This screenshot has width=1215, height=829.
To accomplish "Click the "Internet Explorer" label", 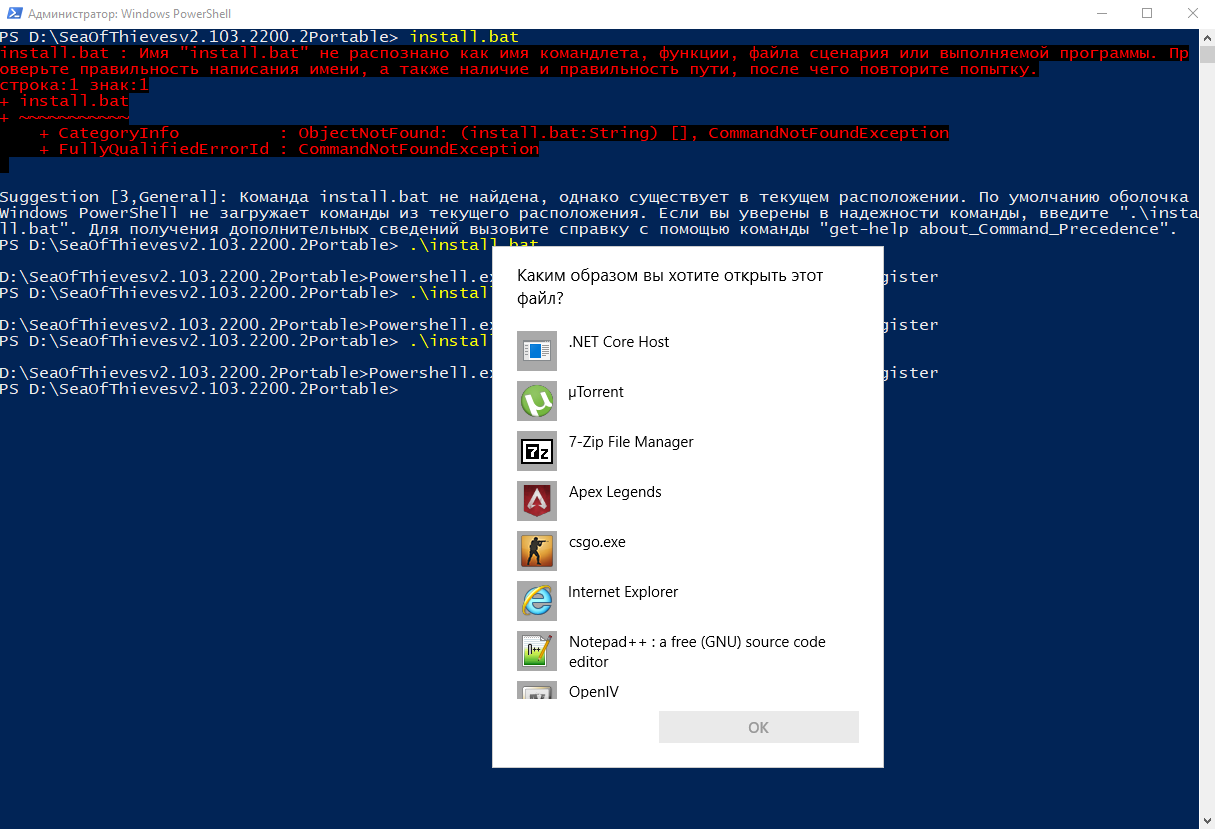I will click(x=623, y=592).
